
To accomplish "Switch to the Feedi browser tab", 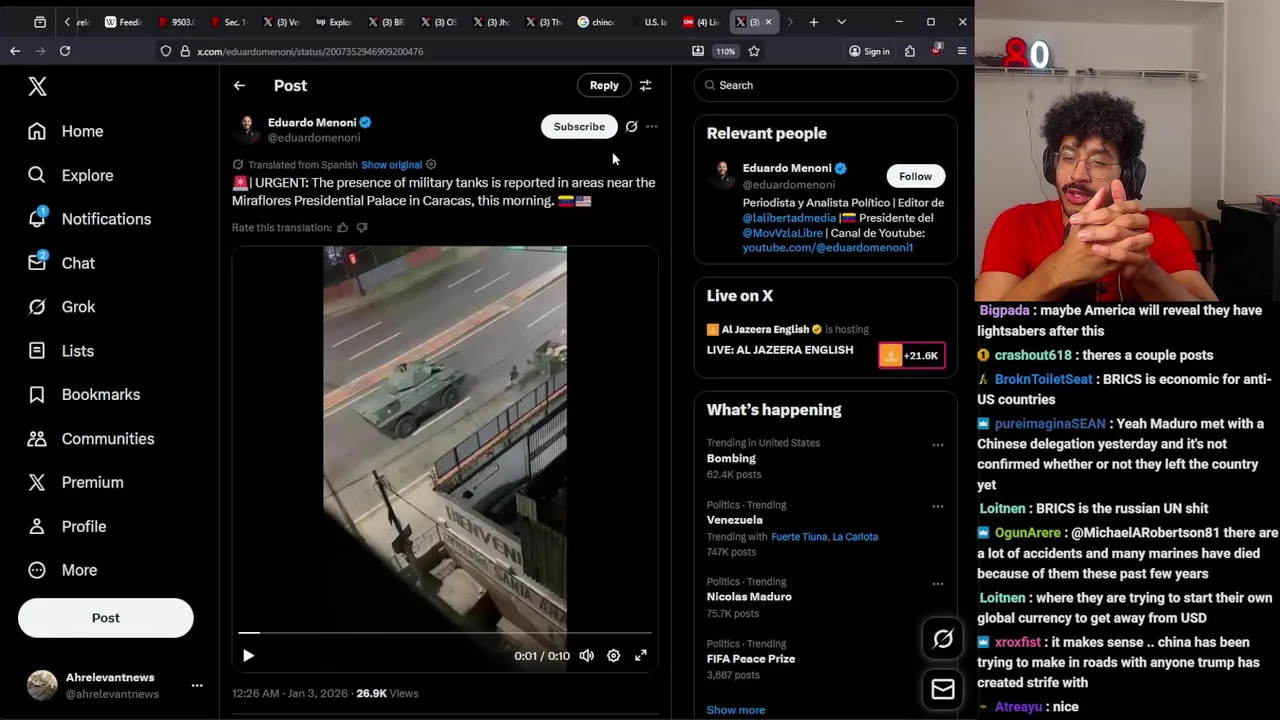I will pos(123,22).
